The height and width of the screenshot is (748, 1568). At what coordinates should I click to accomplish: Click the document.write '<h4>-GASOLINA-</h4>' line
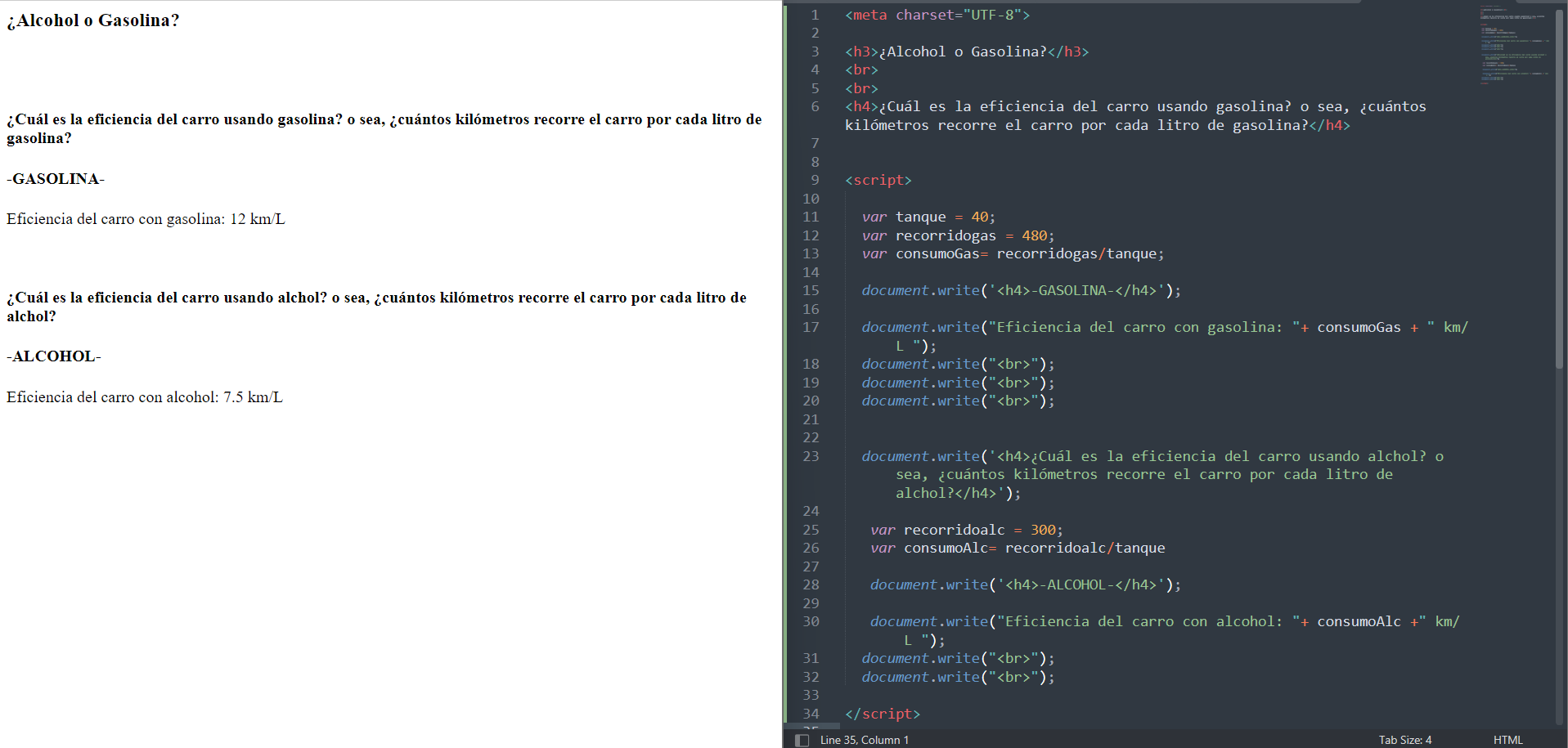(1021, 290)
